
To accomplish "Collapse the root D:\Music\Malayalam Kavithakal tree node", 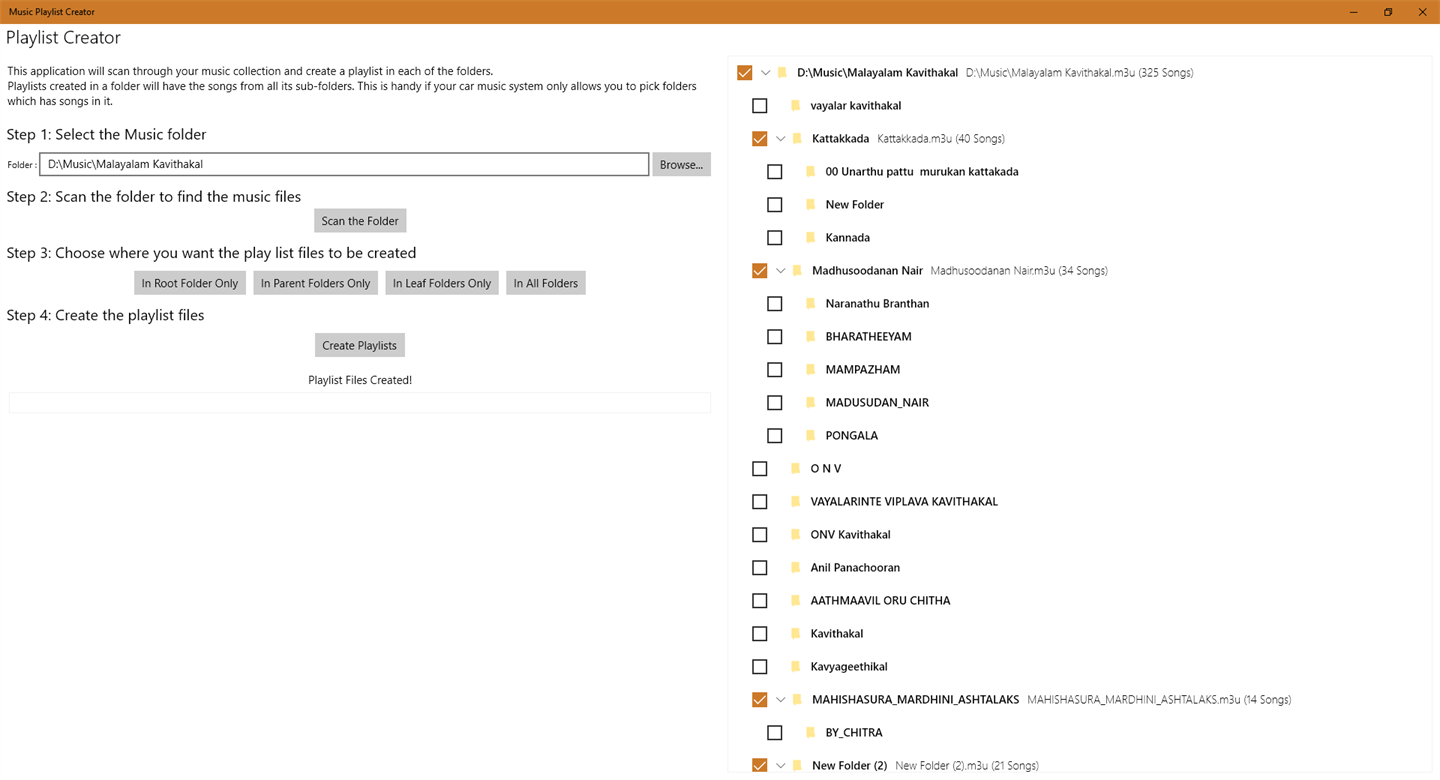I will [x=766, y=72].
